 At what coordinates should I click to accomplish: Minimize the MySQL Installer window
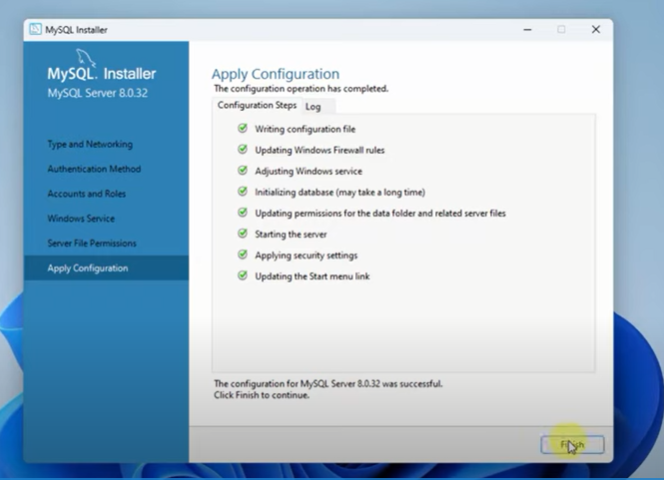click(528, 30)
